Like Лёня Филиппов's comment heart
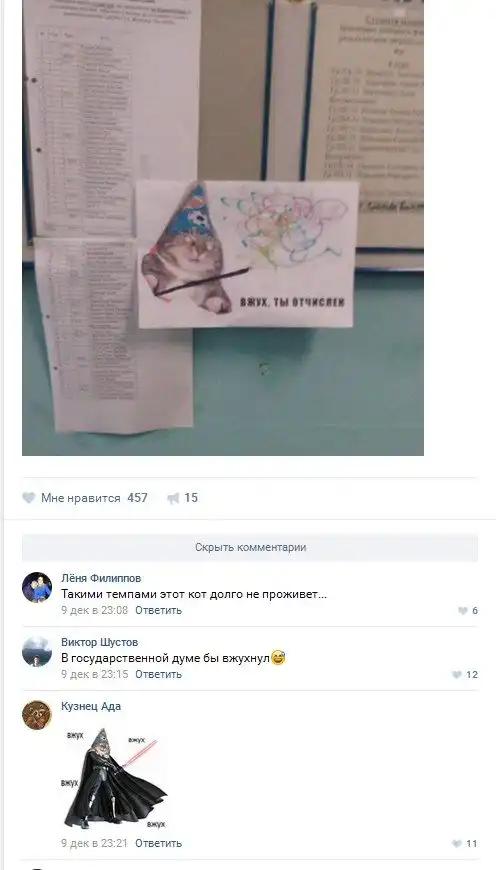496x870 pixels. tap(462, 611)
